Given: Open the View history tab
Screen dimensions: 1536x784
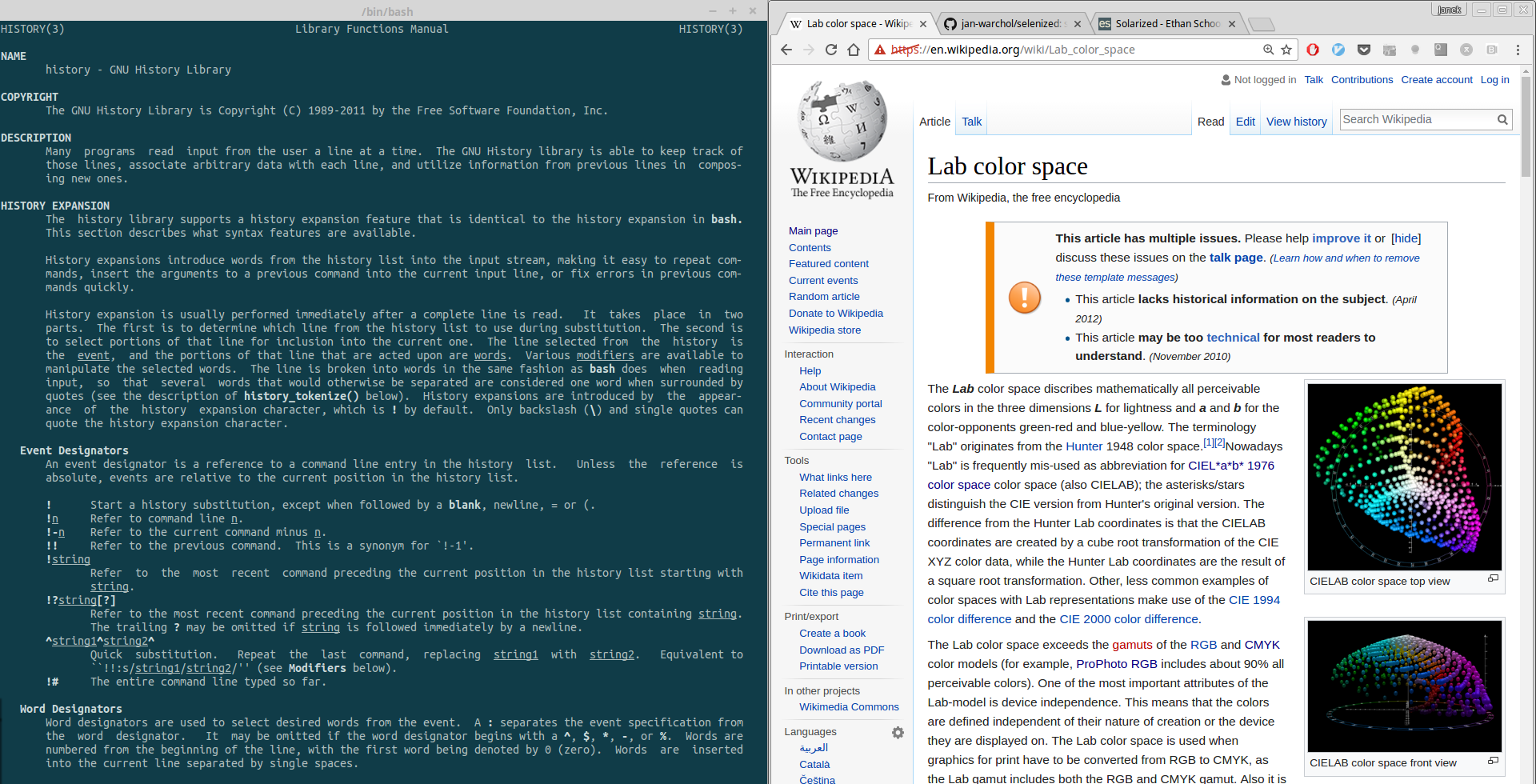Looking at the screenshot, I should 1296,122.
